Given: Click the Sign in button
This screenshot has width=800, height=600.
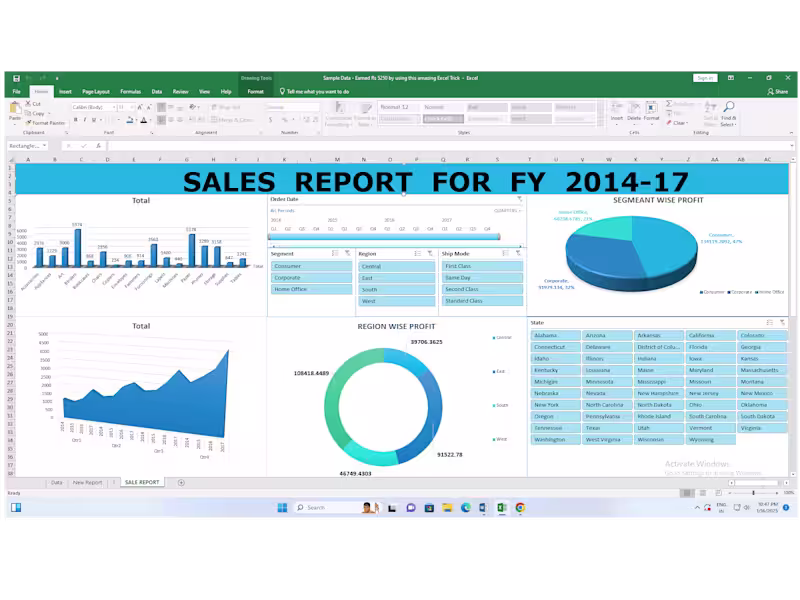Looking at the screenshot, I should pos(703,77).
